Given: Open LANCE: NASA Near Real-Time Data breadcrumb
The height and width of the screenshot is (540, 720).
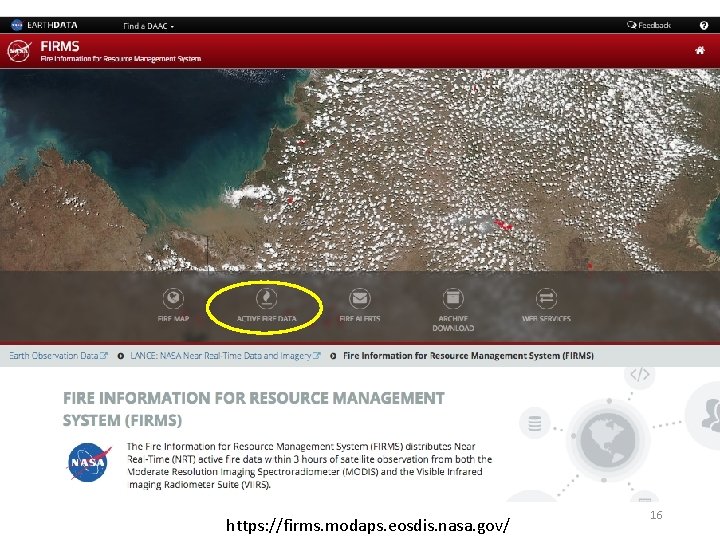Looking at the screenshot, I should (225, 355).
